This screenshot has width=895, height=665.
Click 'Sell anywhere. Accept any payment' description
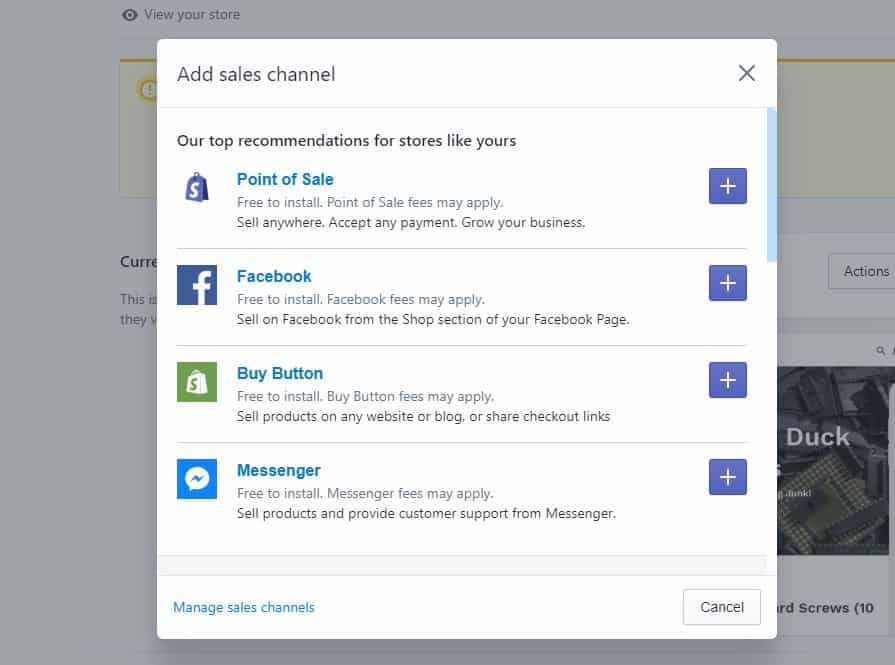(x=411, y=222)
